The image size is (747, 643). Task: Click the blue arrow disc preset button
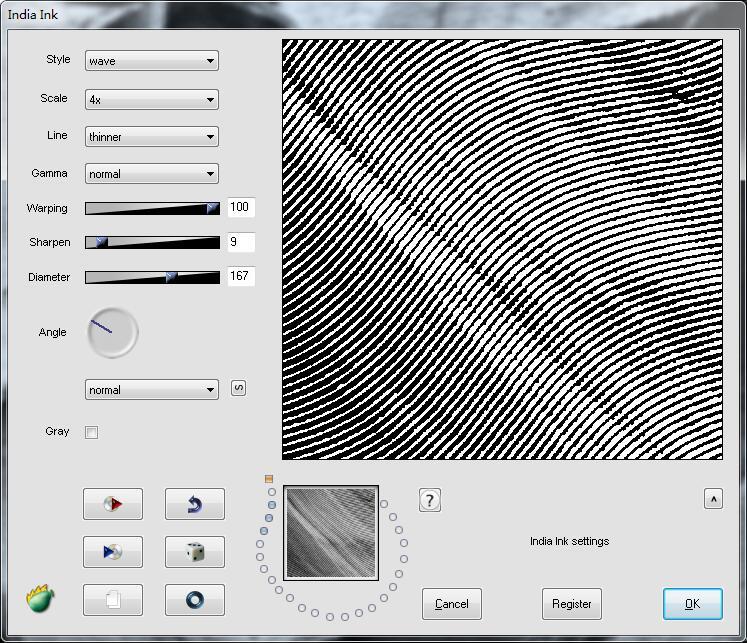(x=112, y=552)
